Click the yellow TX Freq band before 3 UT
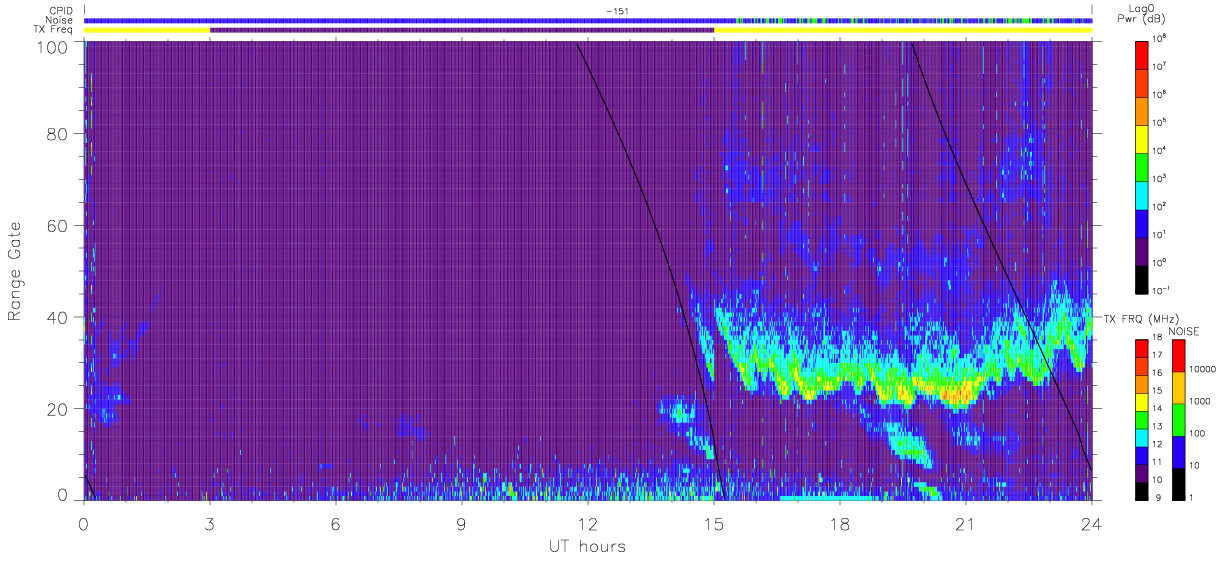This screenshot has width=1228, height=567. point(147,30)
